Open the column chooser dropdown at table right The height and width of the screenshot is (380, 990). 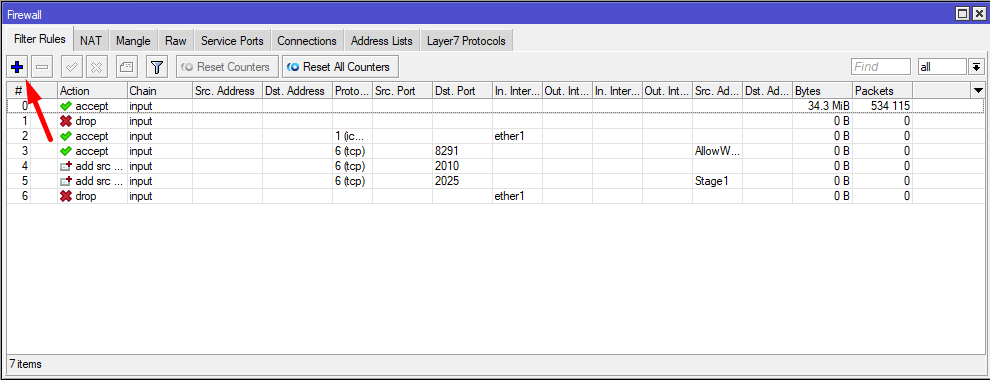pyautogui.click(x=978, y=90)
